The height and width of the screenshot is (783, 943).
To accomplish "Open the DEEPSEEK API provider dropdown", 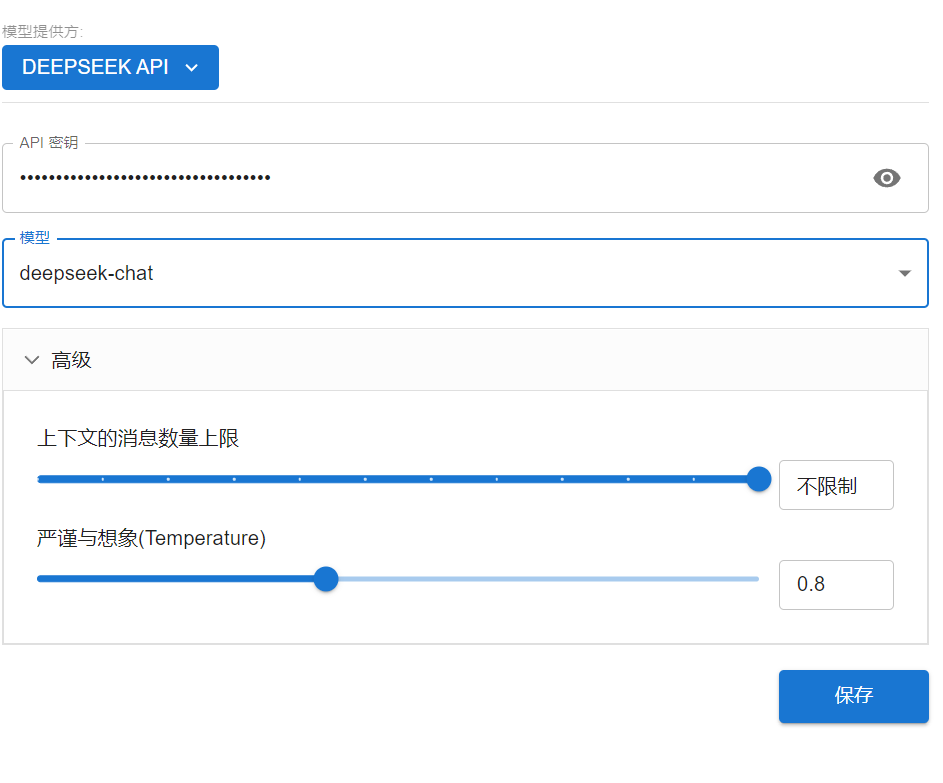I will (x=110, y=67).
